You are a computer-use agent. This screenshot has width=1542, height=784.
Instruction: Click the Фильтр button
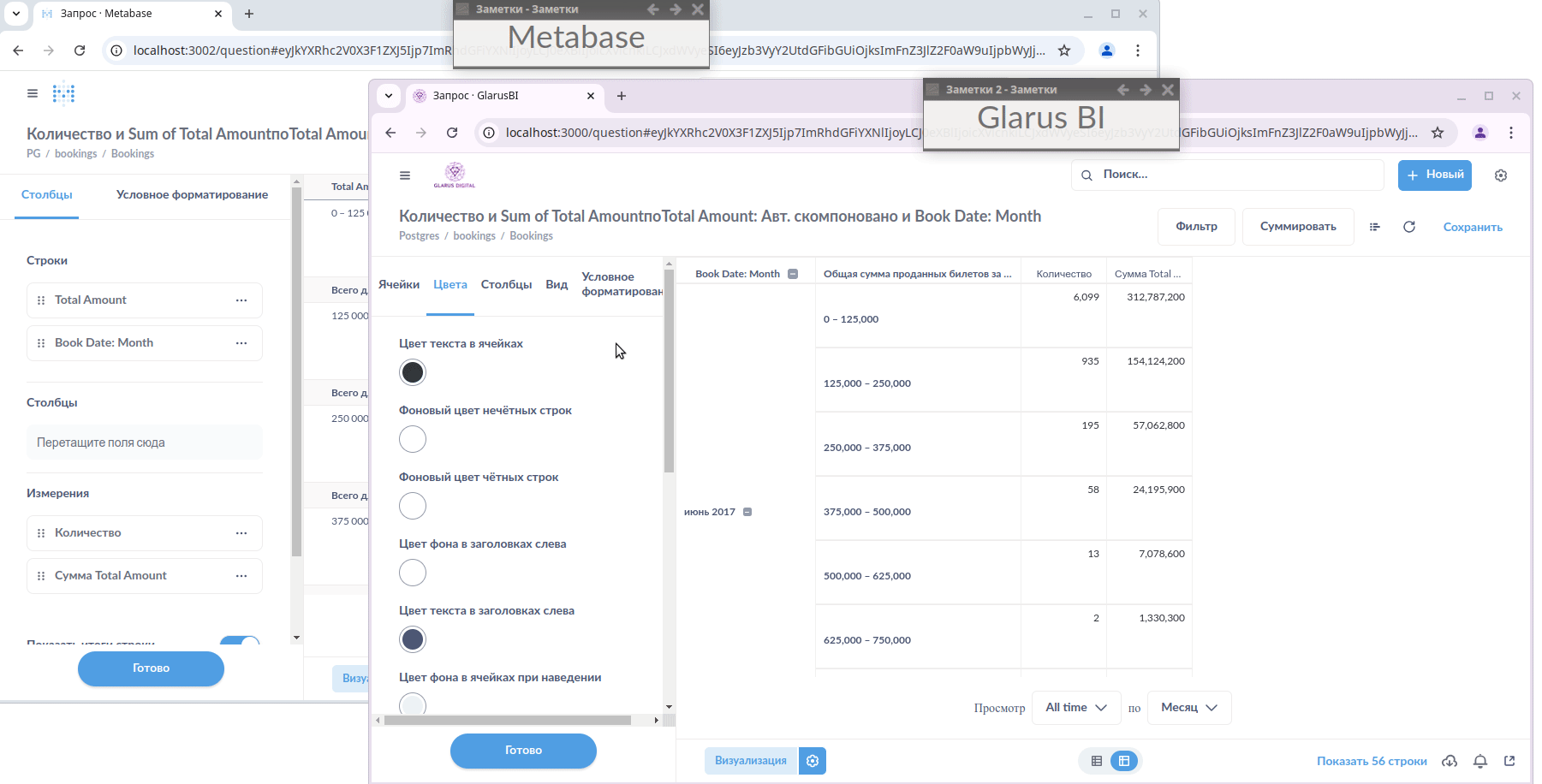tap(1196, 227)
